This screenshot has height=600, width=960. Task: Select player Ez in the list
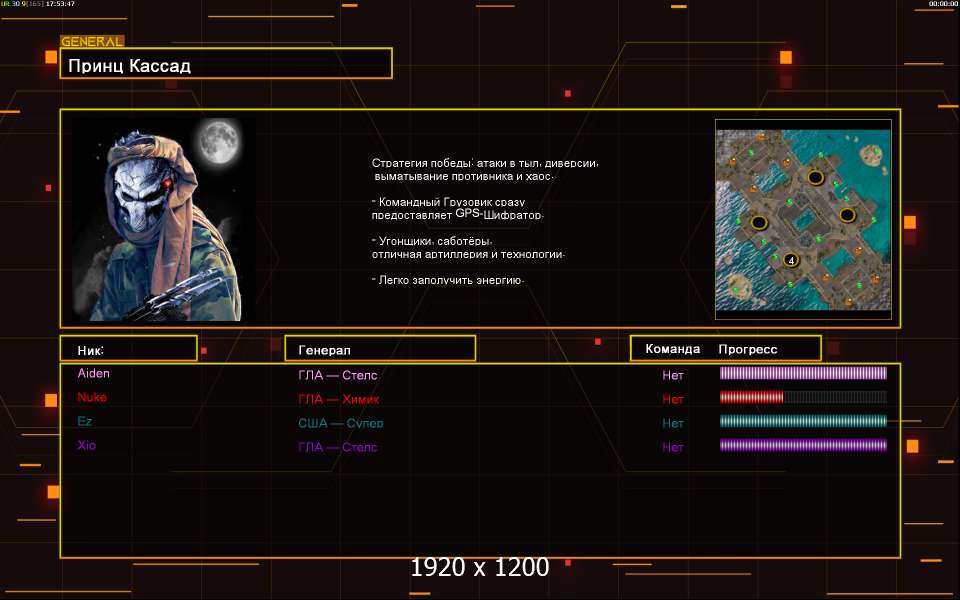point(84,421)
